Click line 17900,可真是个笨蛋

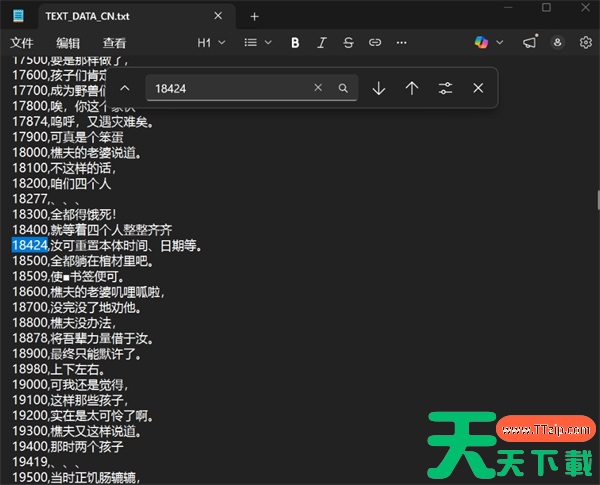(68, 137)
